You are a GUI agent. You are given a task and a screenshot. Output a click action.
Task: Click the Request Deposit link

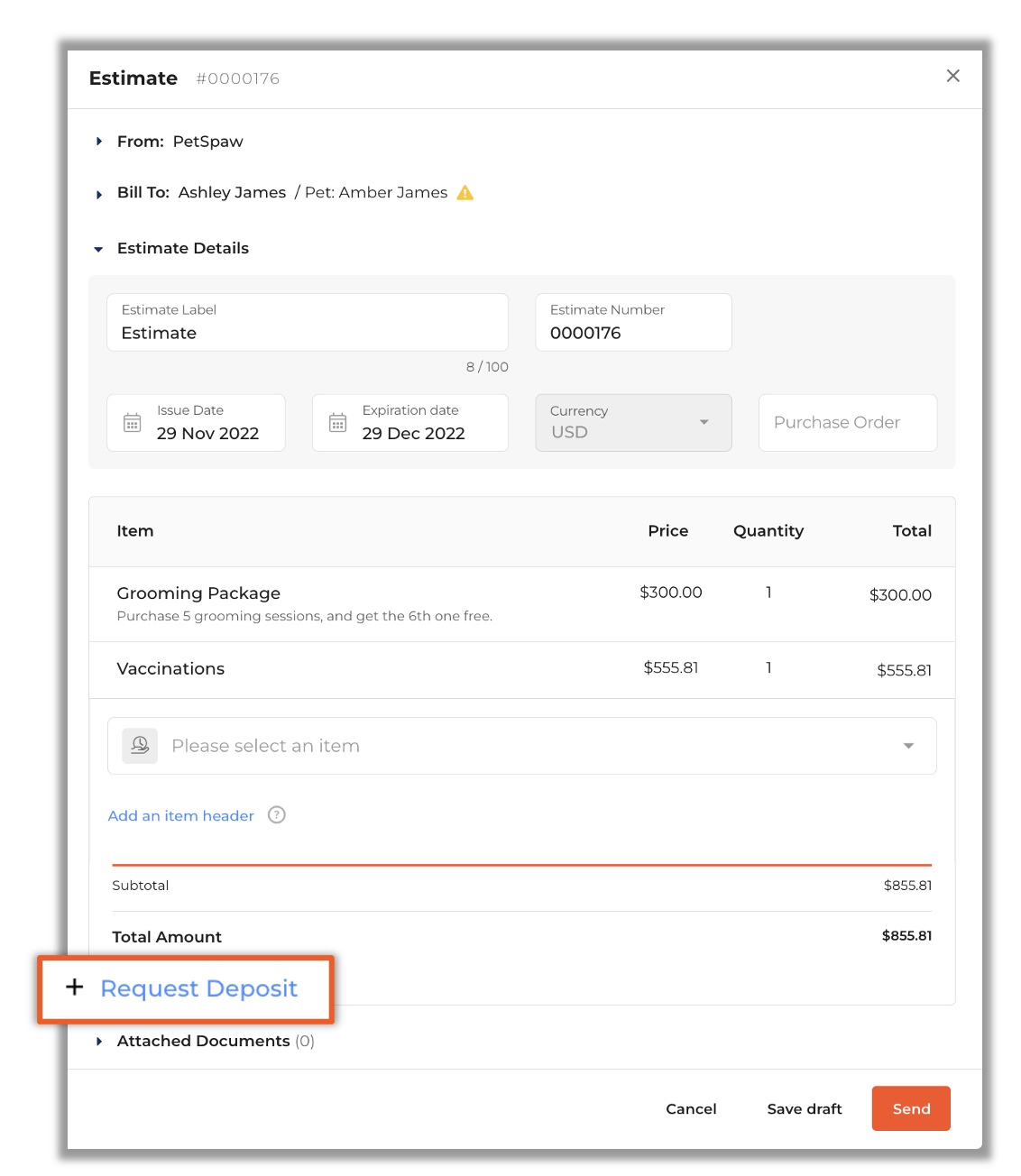198,988
